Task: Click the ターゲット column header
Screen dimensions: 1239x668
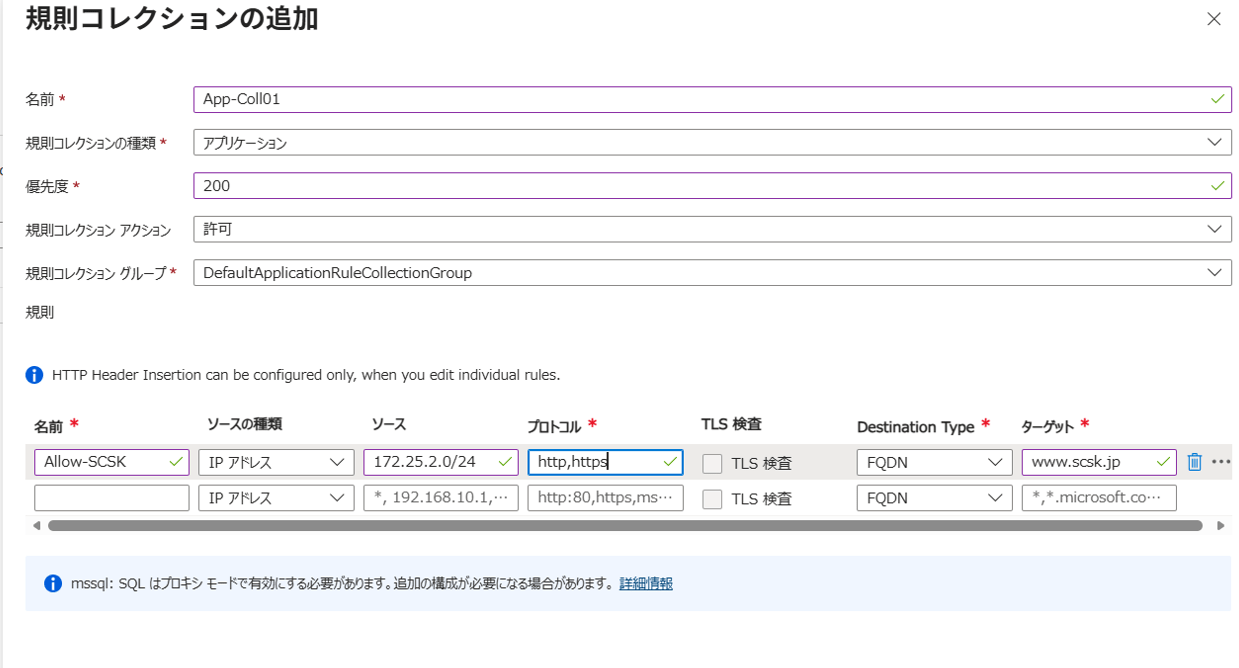Action: [1047, 426]
